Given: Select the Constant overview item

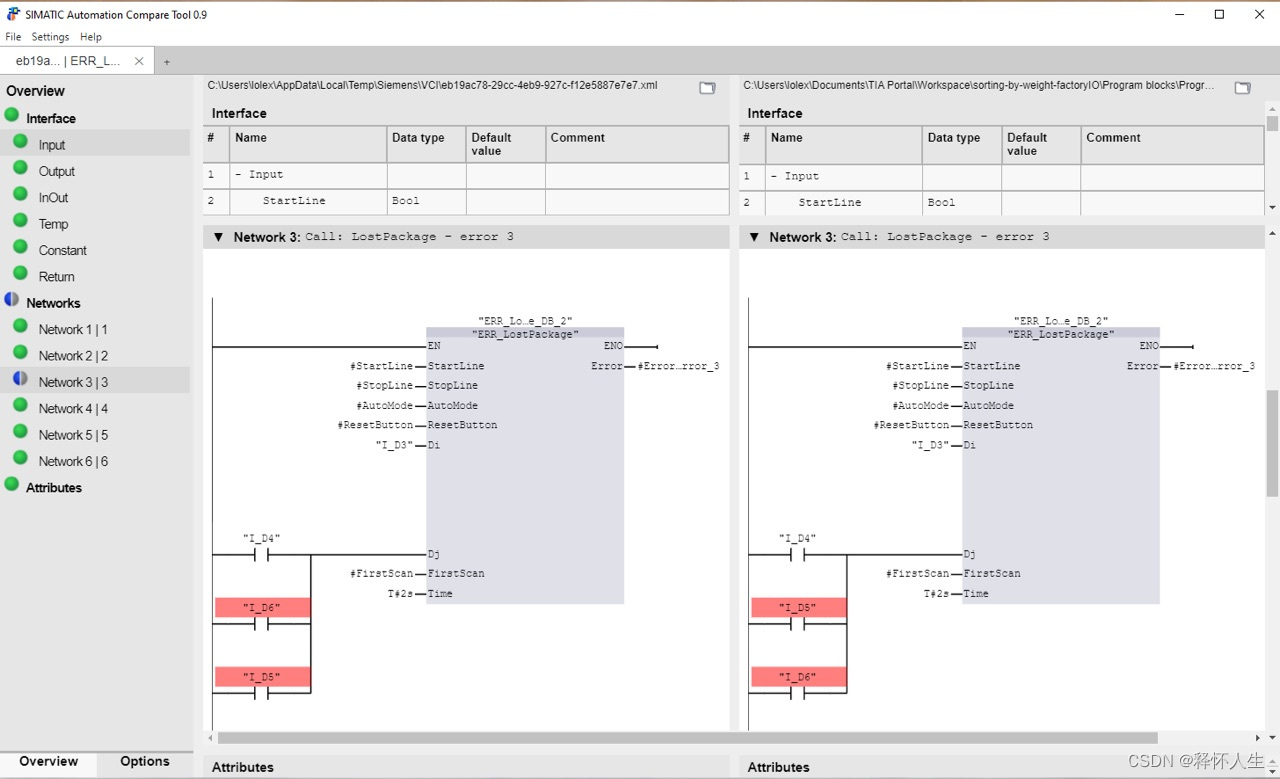Looking at the screenshot, I should [63, 250].
